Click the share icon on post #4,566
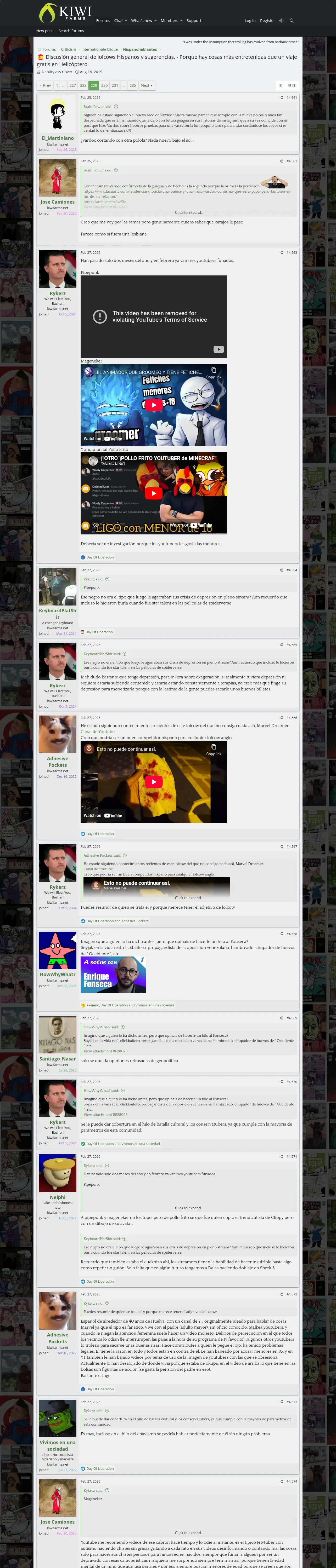336x1568 pixels. pyautogui.click(x=281, y=718)
